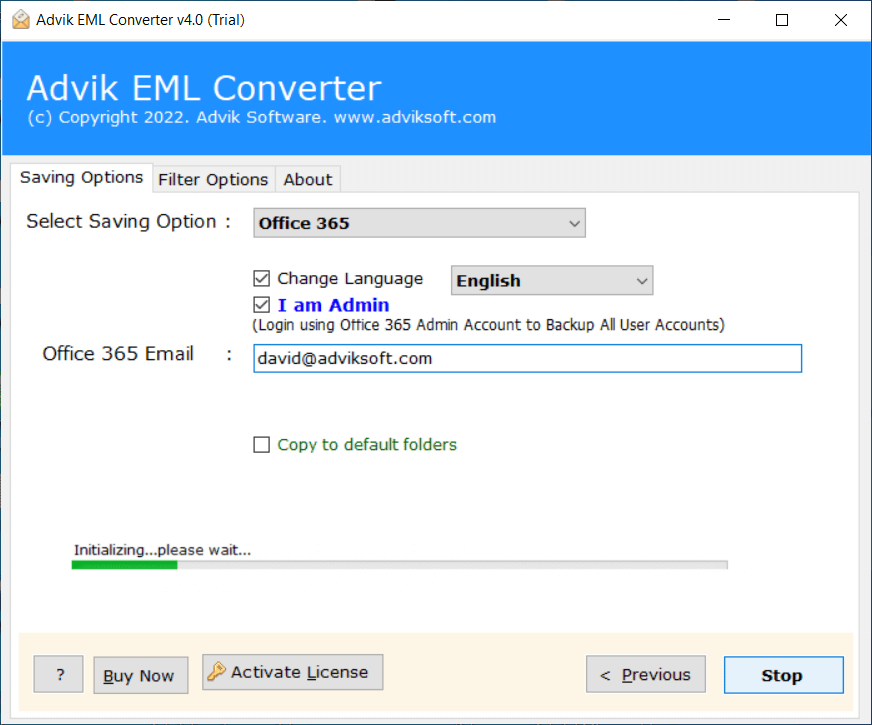Go back with the Previous button

point(646,674)
